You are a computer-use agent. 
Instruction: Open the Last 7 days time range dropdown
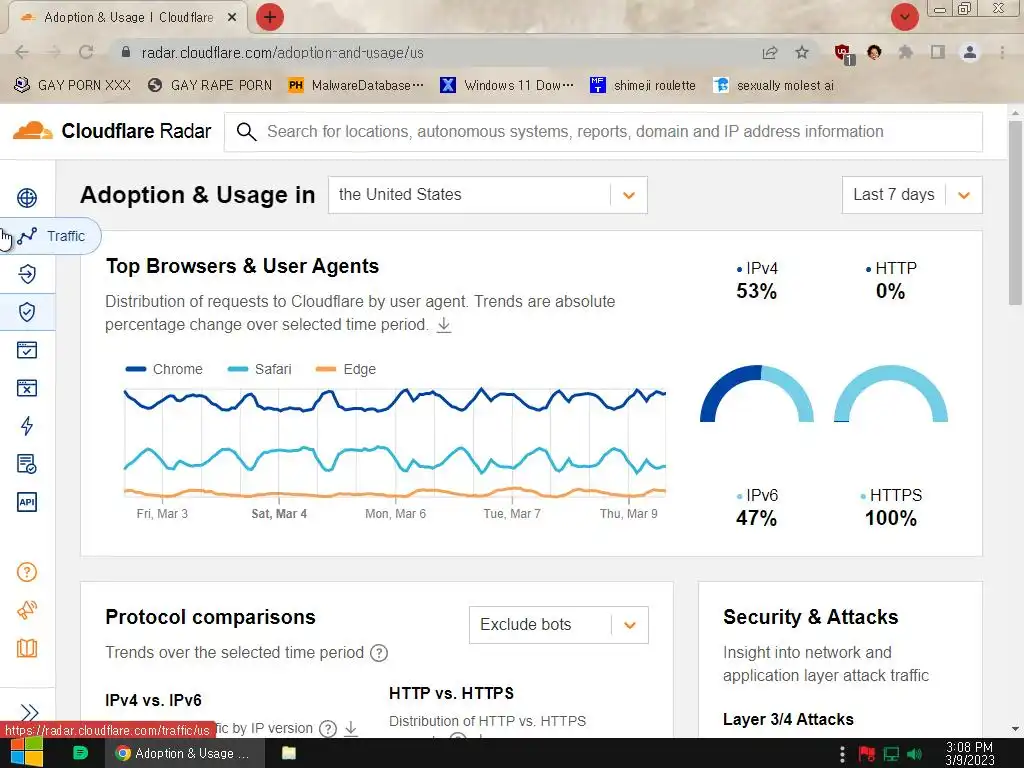[912, 195]
